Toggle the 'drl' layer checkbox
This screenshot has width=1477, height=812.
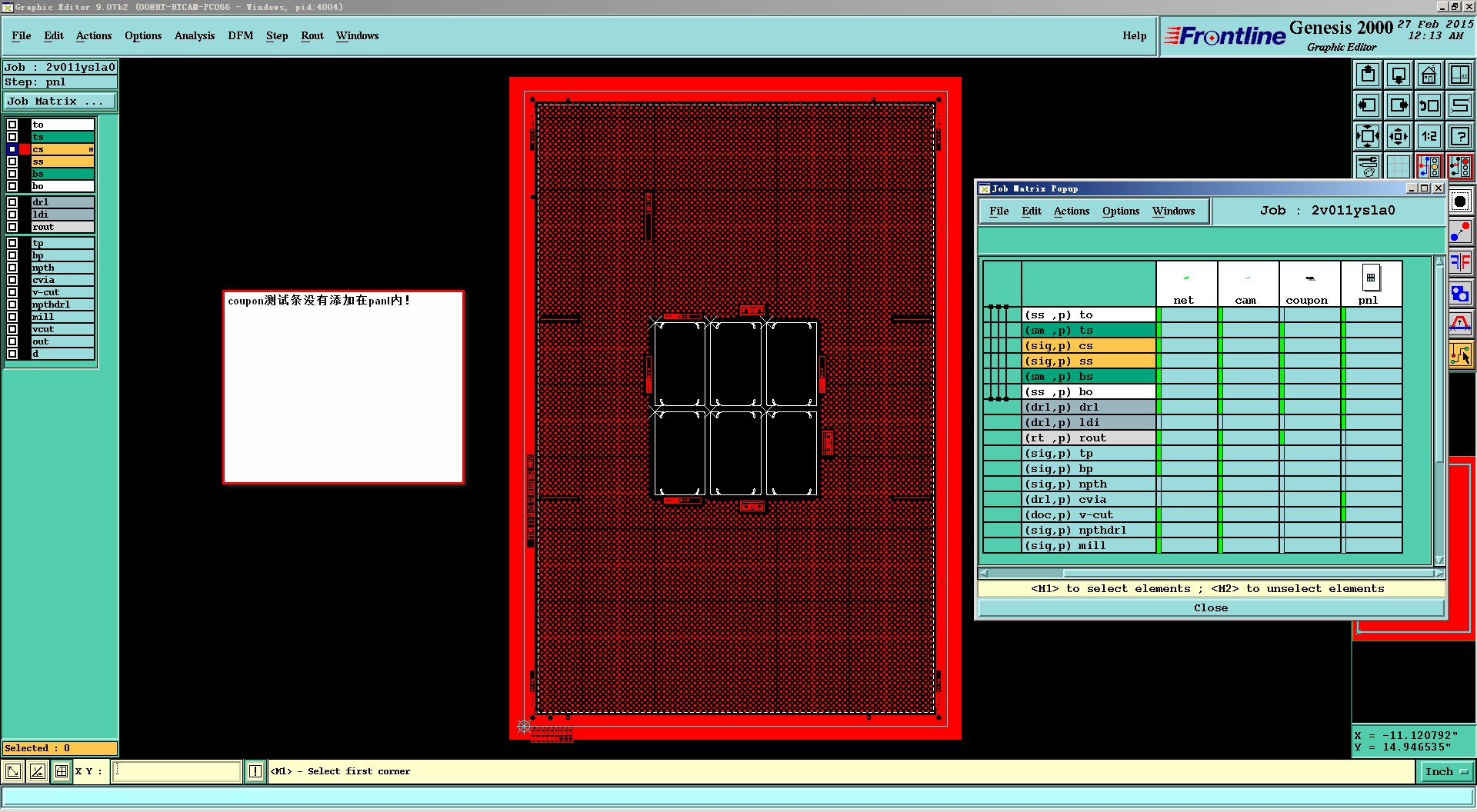[x=12, y=202]
